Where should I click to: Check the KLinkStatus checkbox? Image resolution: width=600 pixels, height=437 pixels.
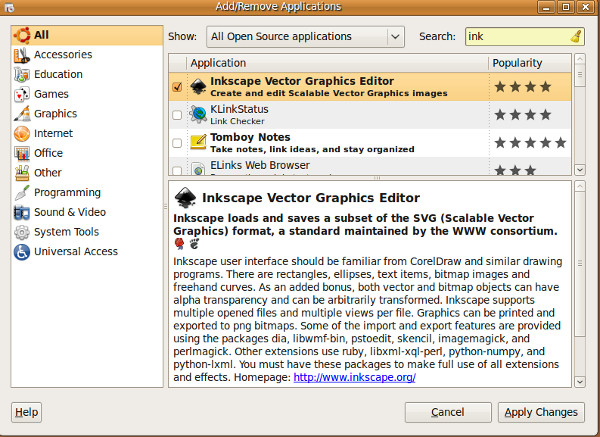click(x=177, y=115)
